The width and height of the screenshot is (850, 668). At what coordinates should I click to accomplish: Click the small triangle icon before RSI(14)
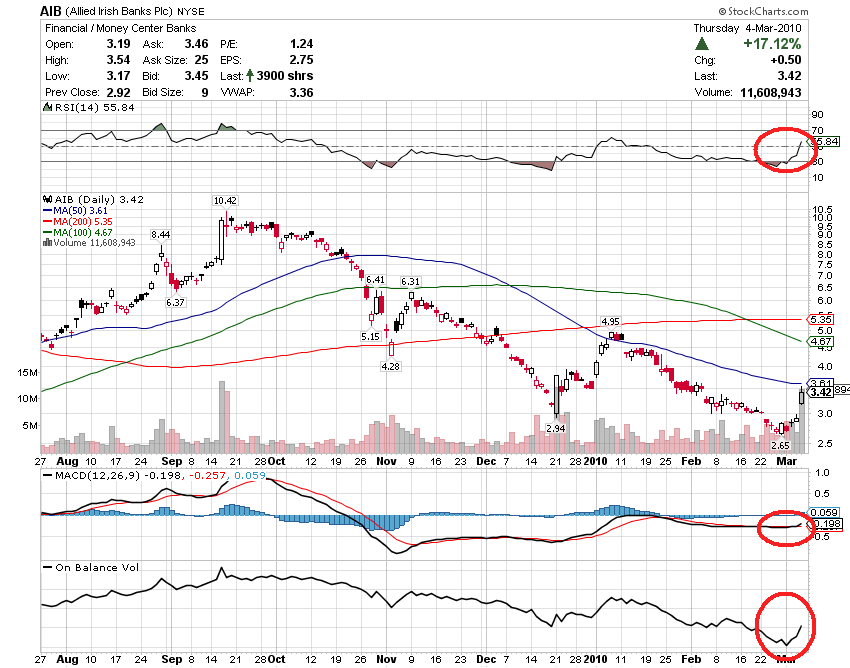(48, 107)
